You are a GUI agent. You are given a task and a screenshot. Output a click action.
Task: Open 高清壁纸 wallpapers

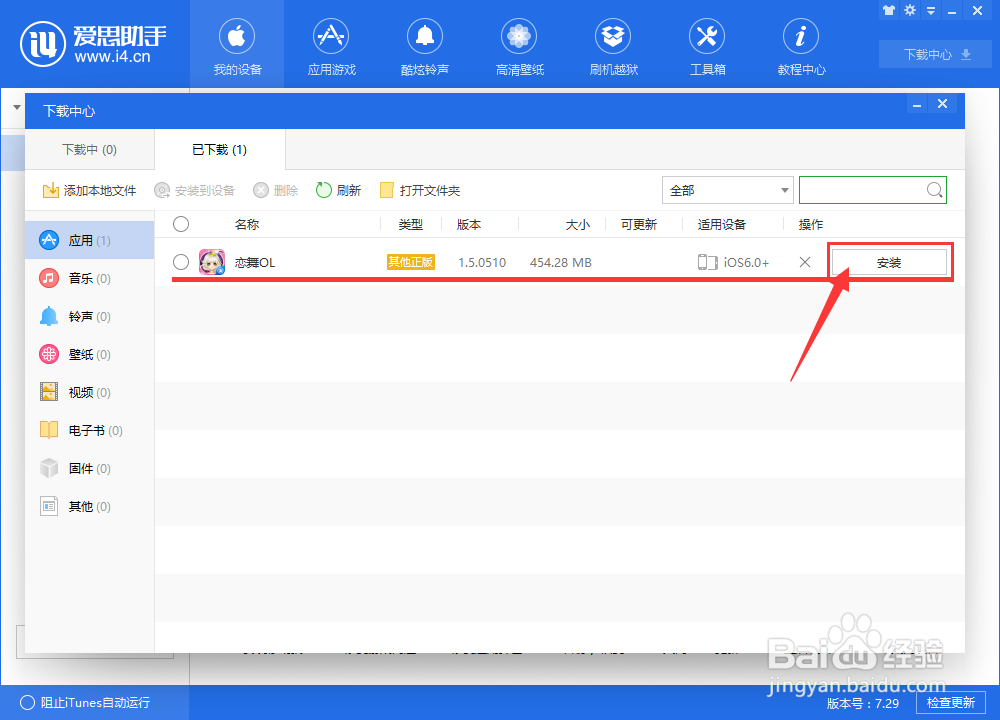[519, 45]
